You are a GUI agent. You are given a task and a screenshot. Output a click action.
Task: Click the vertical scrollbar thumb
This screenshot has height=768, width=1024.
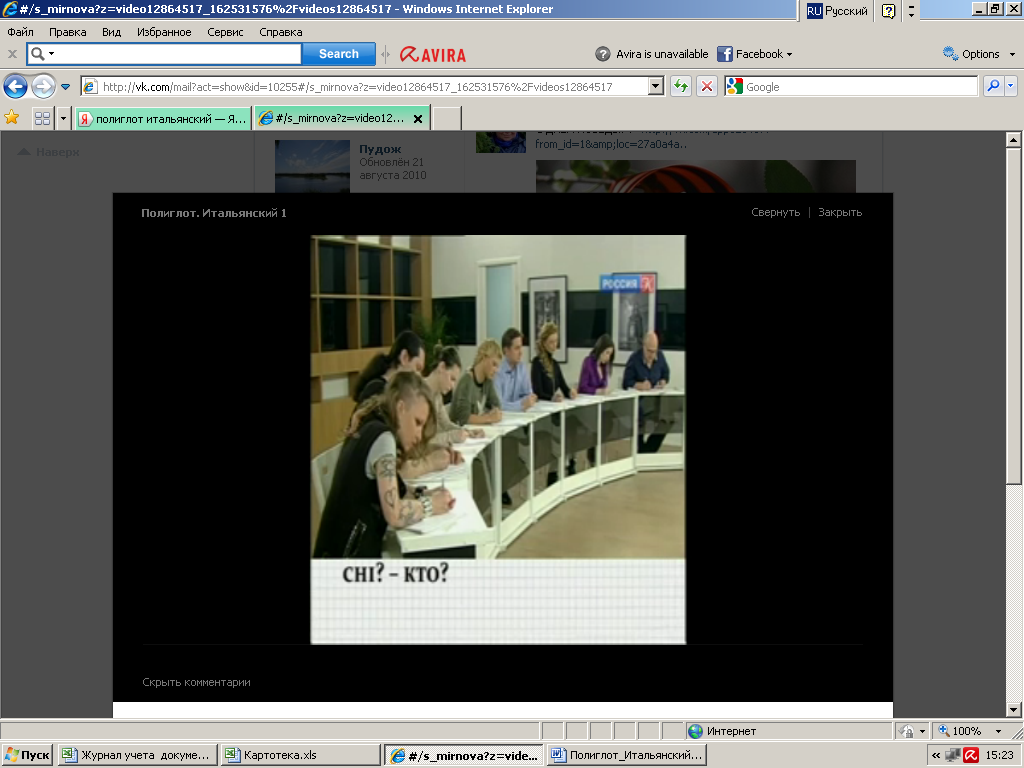pos(1013,315)
